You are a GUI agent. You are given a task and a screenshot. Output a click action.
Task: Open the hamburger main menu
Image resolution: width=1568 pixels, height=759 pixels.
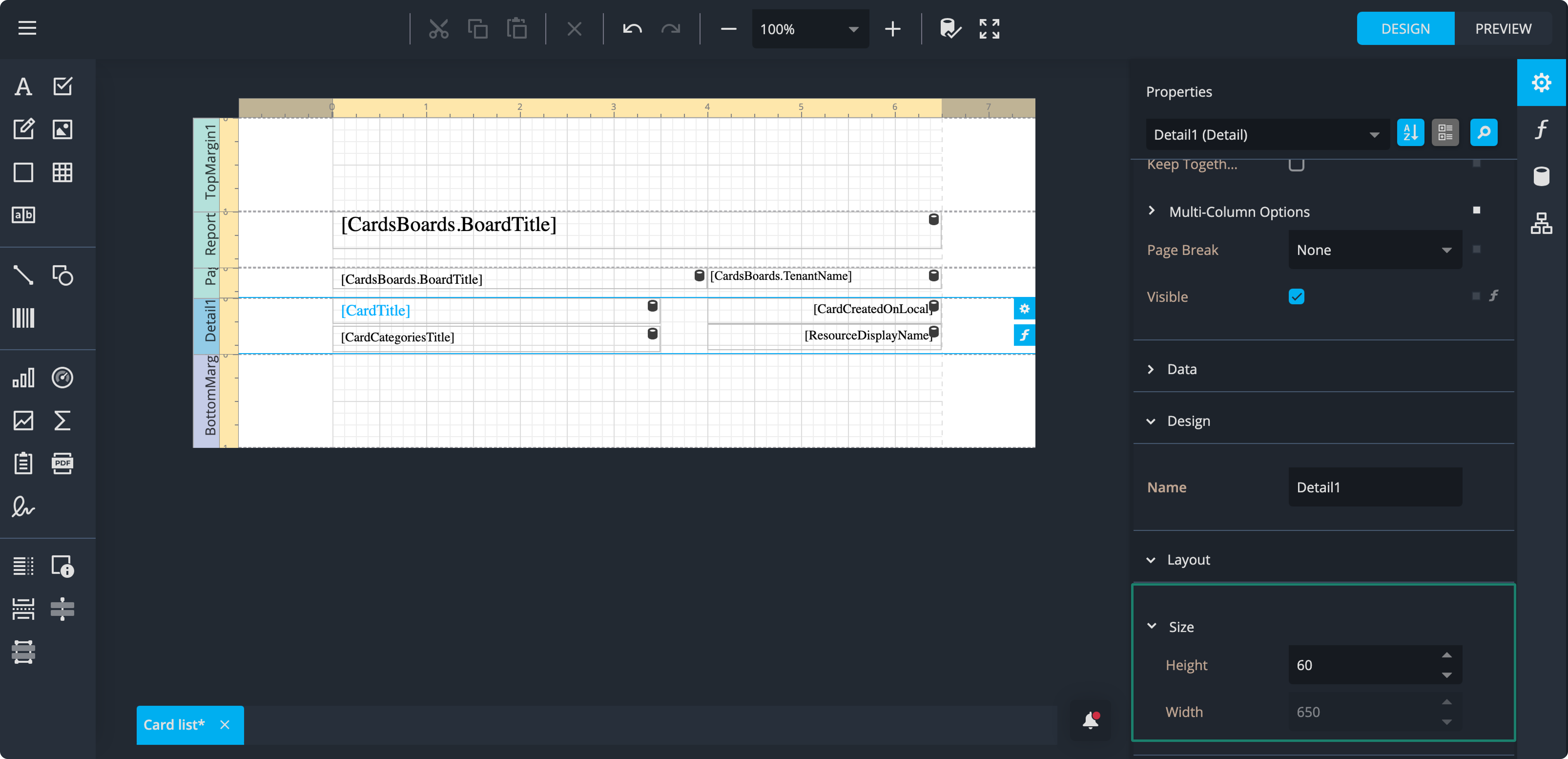point(27,28)
